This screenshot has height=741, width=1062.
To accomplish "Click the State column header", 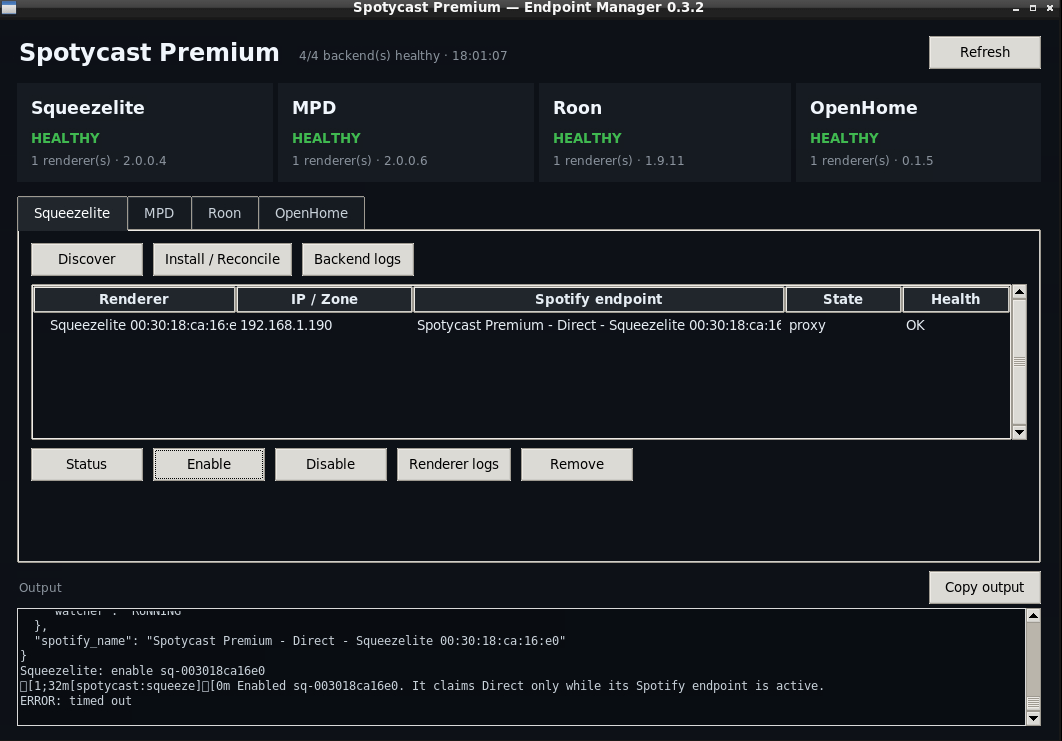I will coord(843,299).
